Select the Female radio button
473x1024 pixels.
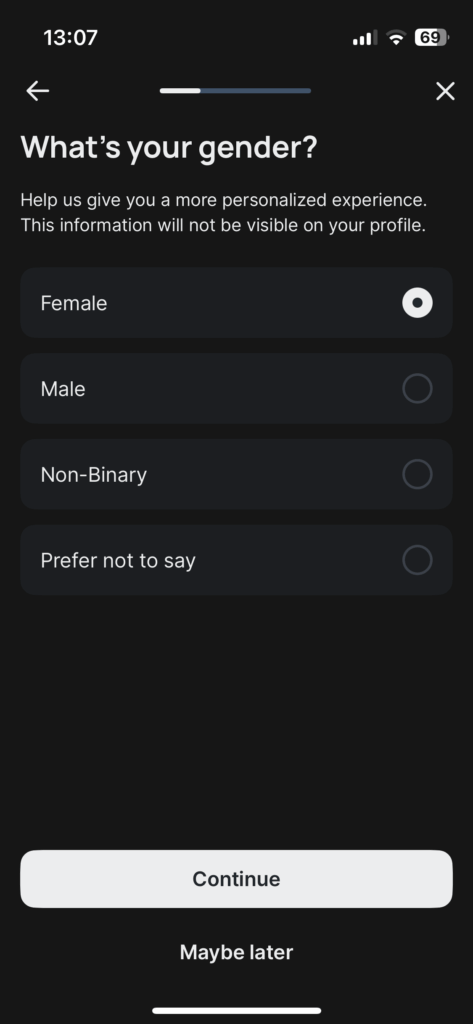tap(417, 303)
